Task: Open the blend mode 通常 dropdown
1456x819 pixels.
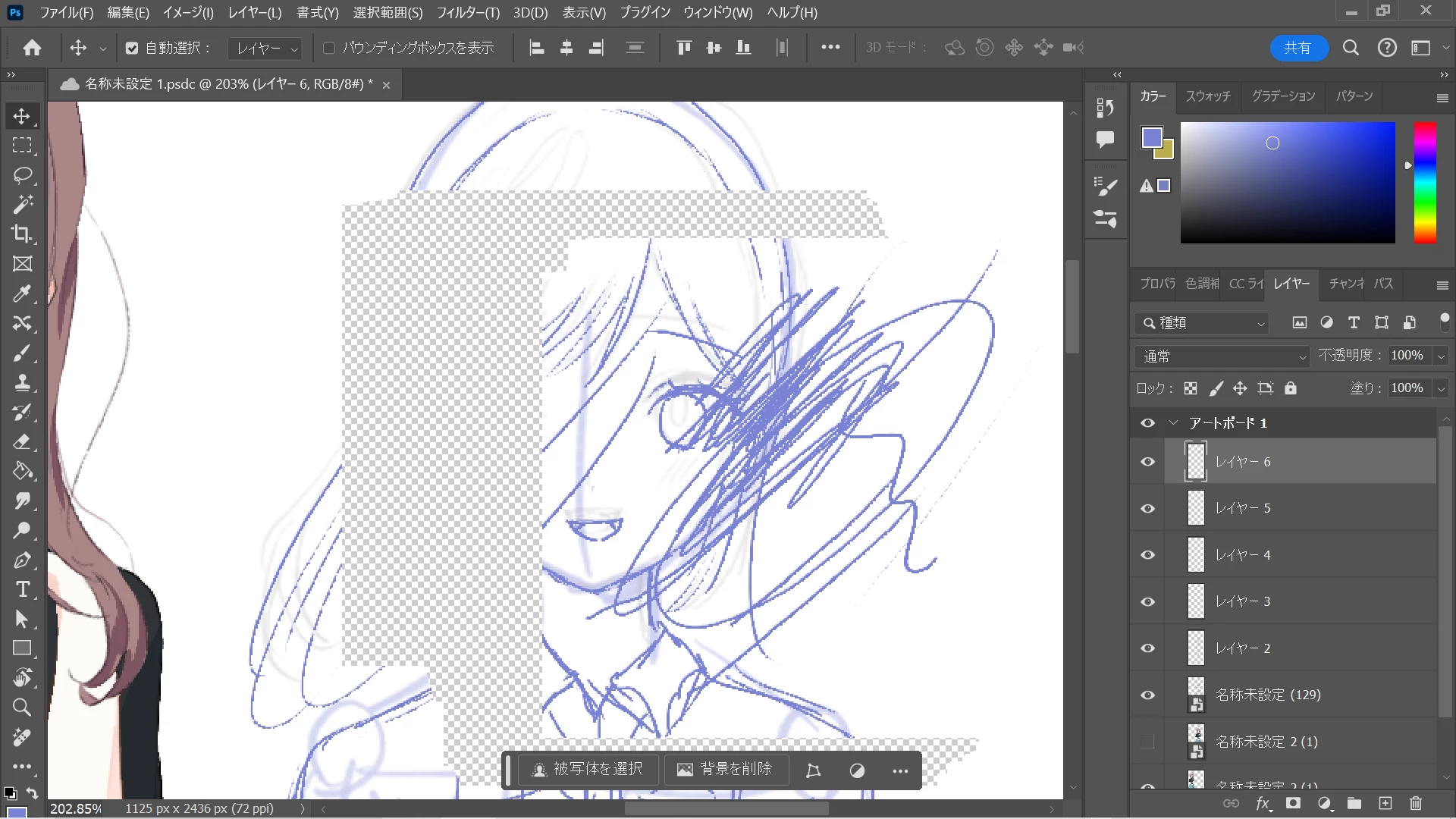Action: (1222, 356)
